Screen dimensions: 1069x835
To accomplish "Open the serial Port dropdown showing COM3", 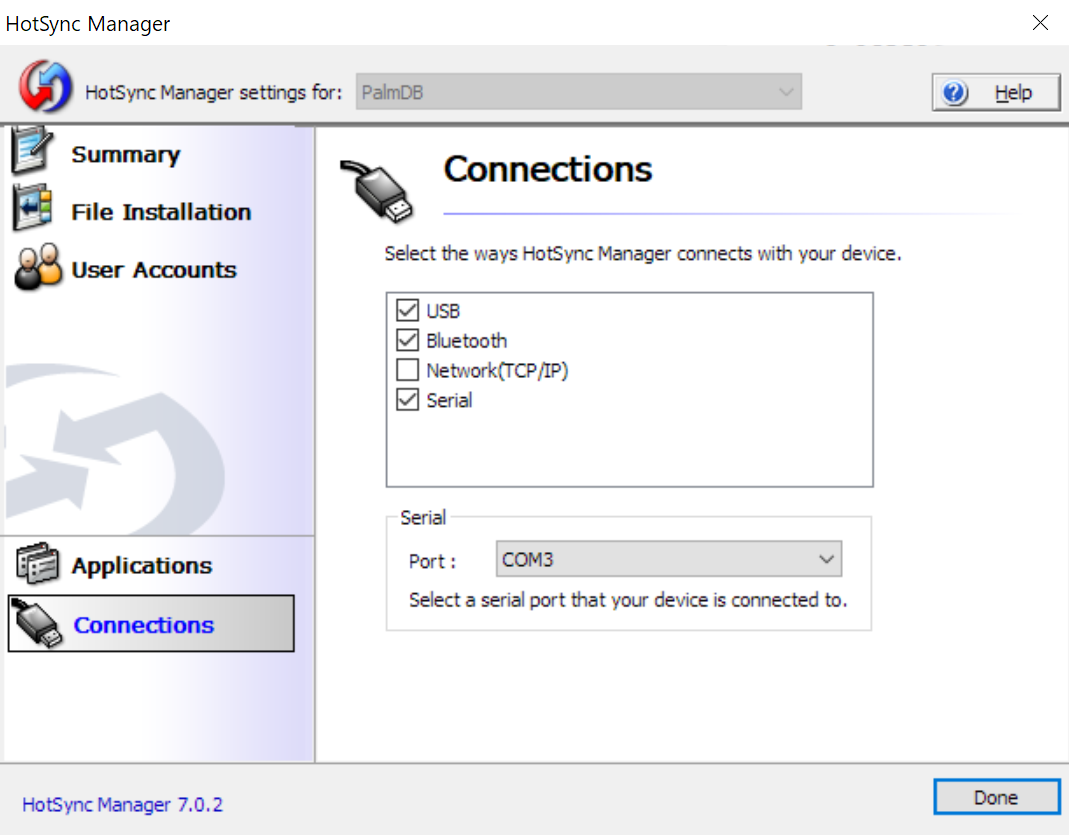I will 668,559.
